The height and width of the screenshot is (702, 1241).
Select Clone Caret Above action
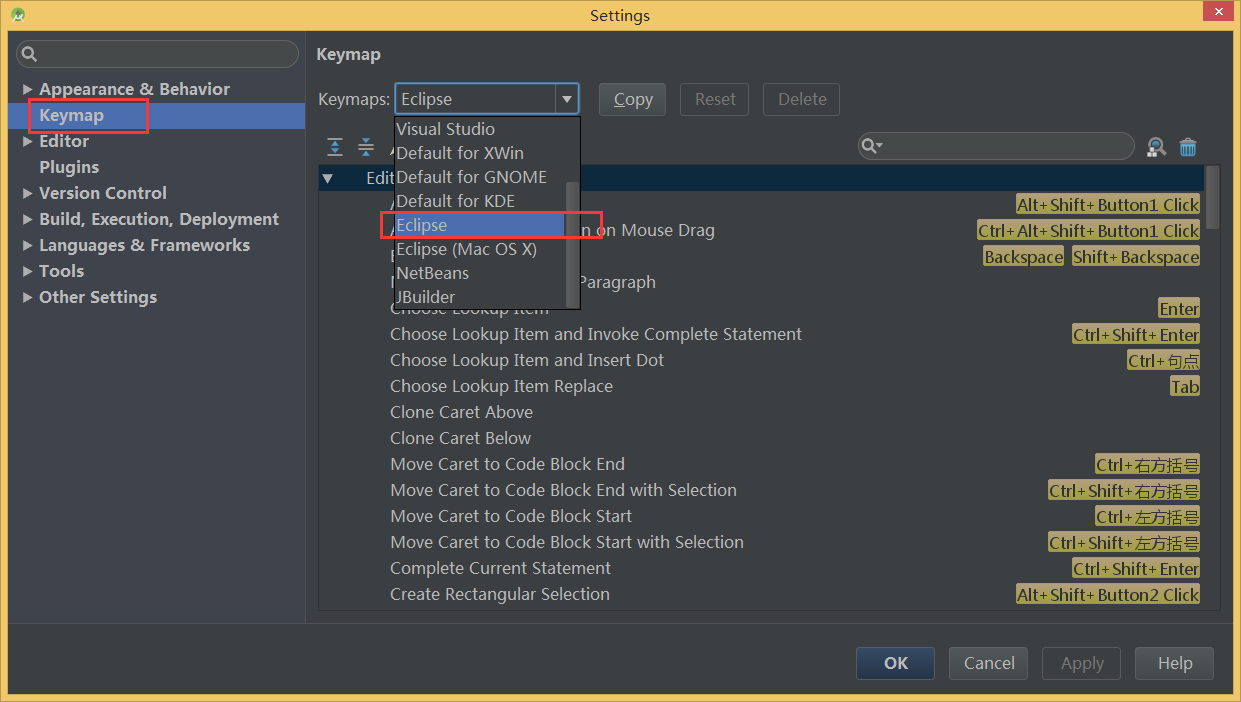coord(761,412)
